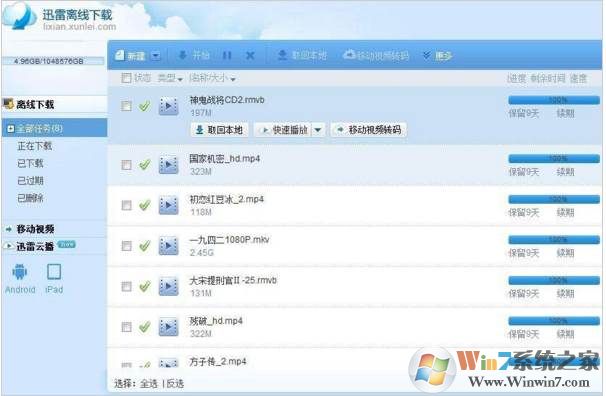Check the box for 神鬼战将CD2.rmvb
This screenshot has width=606, height=396.
pos(126,106)
